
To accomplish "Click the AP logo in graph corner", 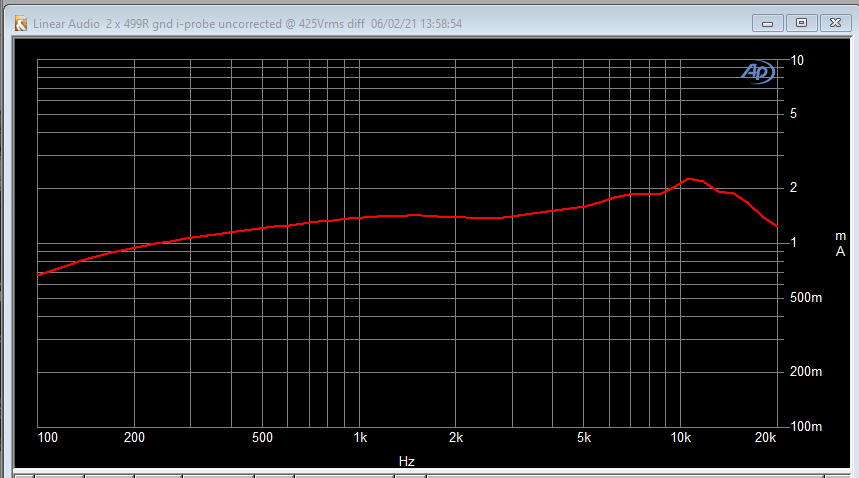I will (758, 72).
